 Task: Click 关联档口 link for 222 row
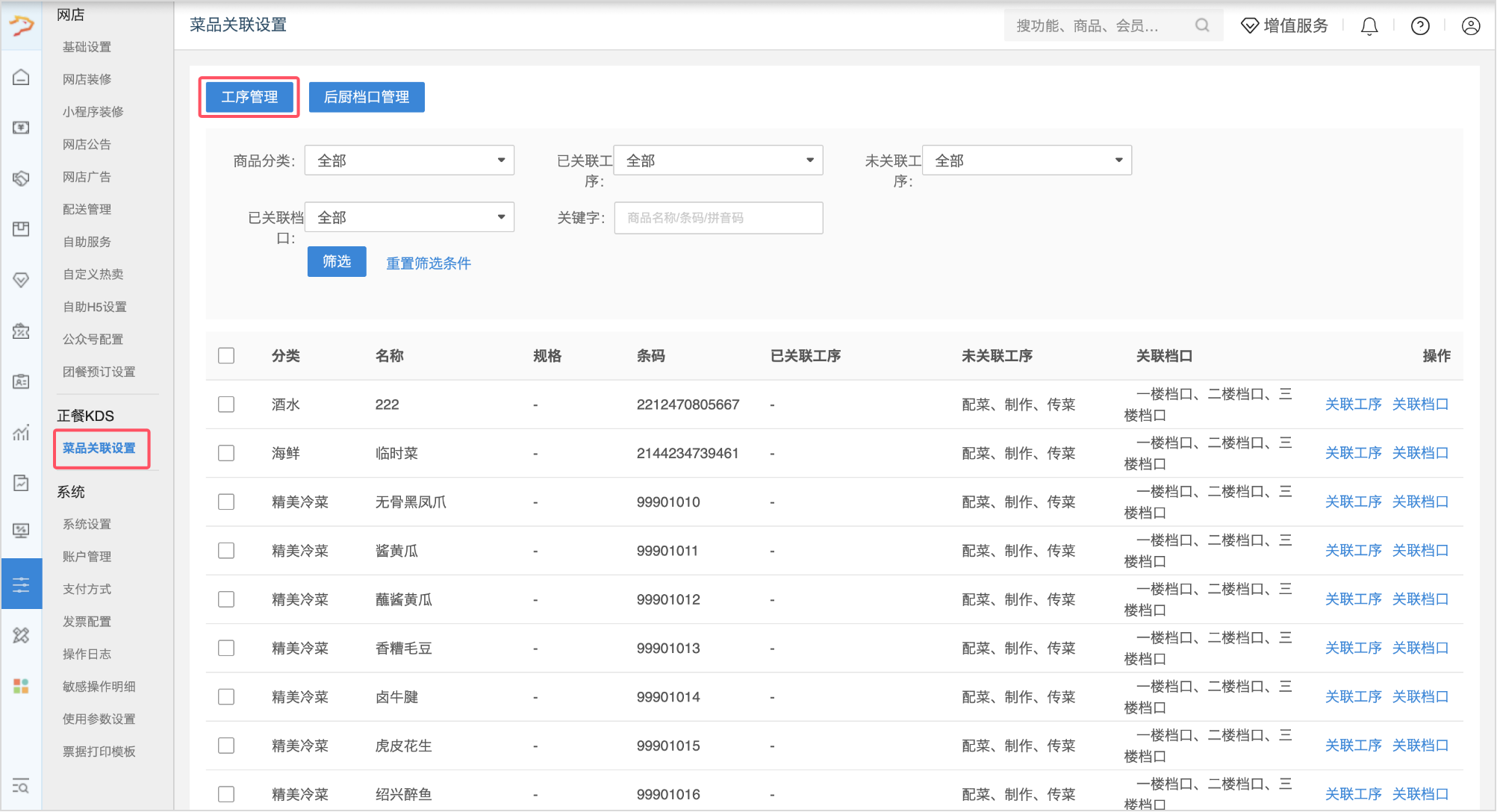1420,405
